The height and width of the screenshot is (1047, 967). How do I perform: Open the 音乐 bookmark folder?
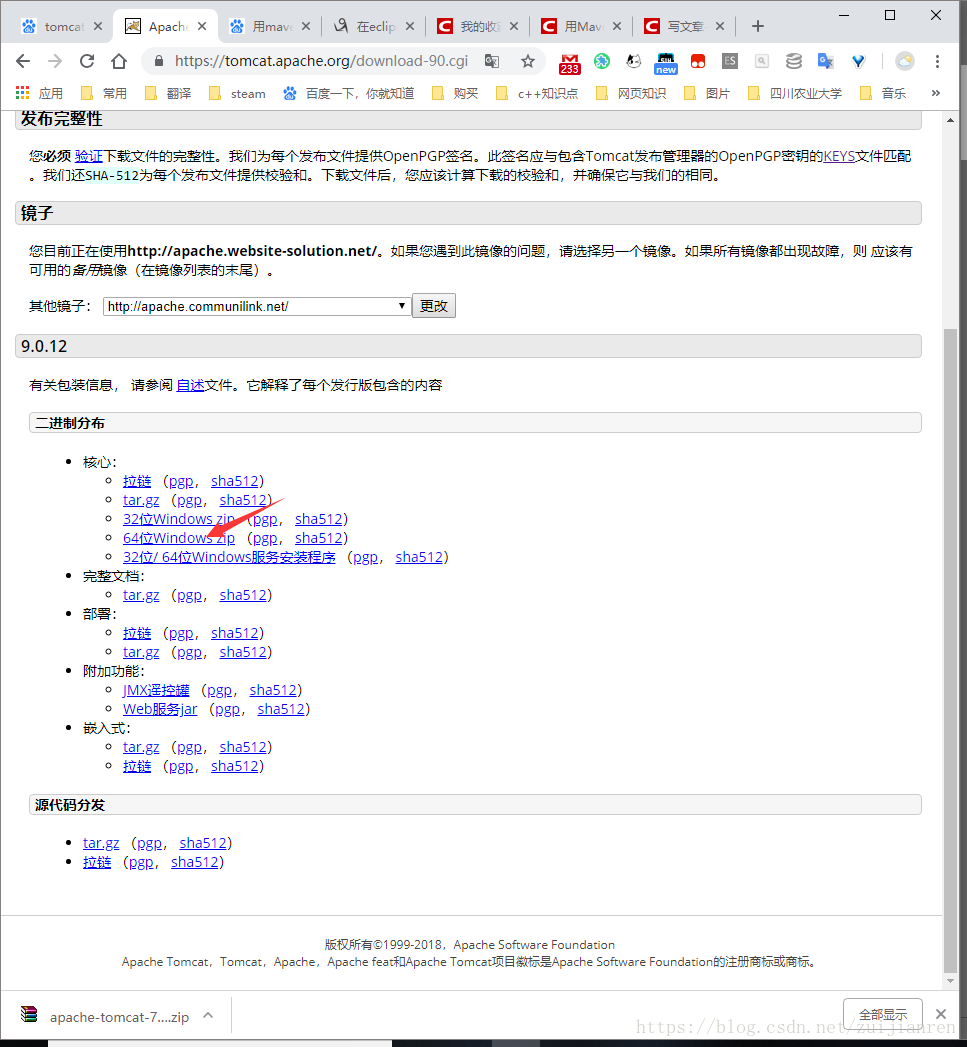(883, 93)
